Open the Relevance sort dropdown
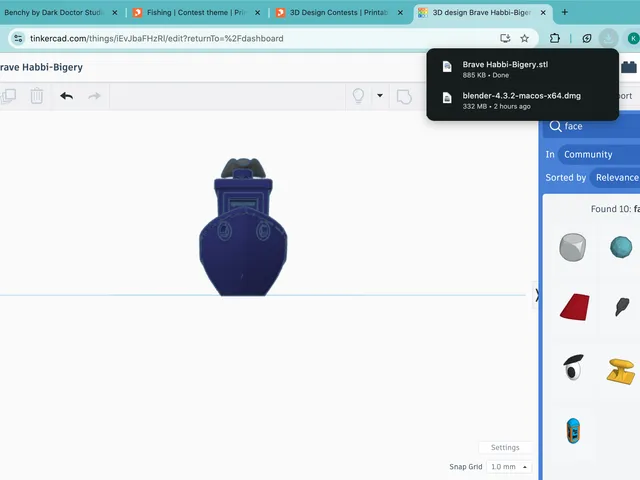640x480 pixels. 615,178
